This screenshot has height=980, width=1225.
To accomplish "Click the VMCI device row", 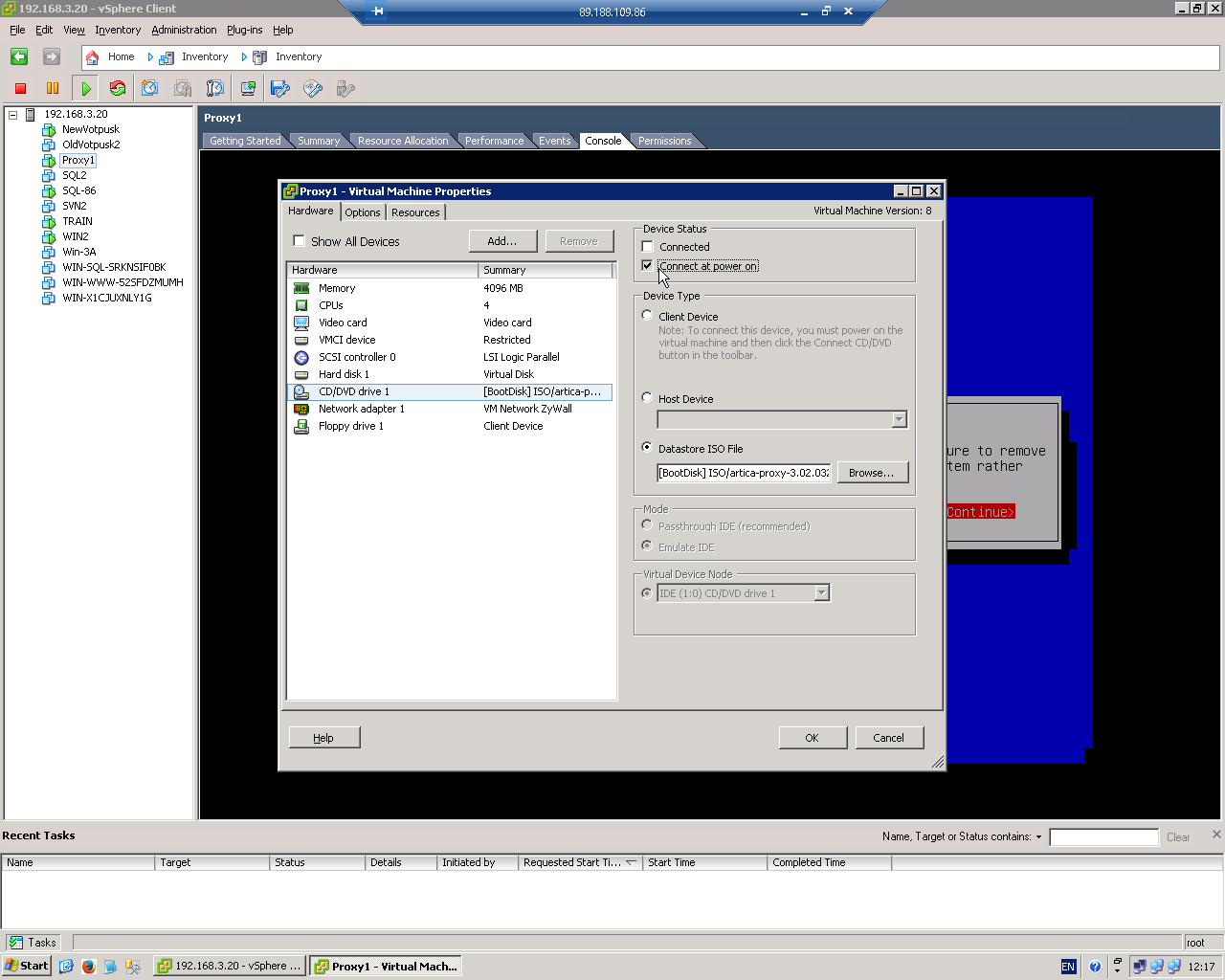I will pyautogui.click(x=450, y=340).
